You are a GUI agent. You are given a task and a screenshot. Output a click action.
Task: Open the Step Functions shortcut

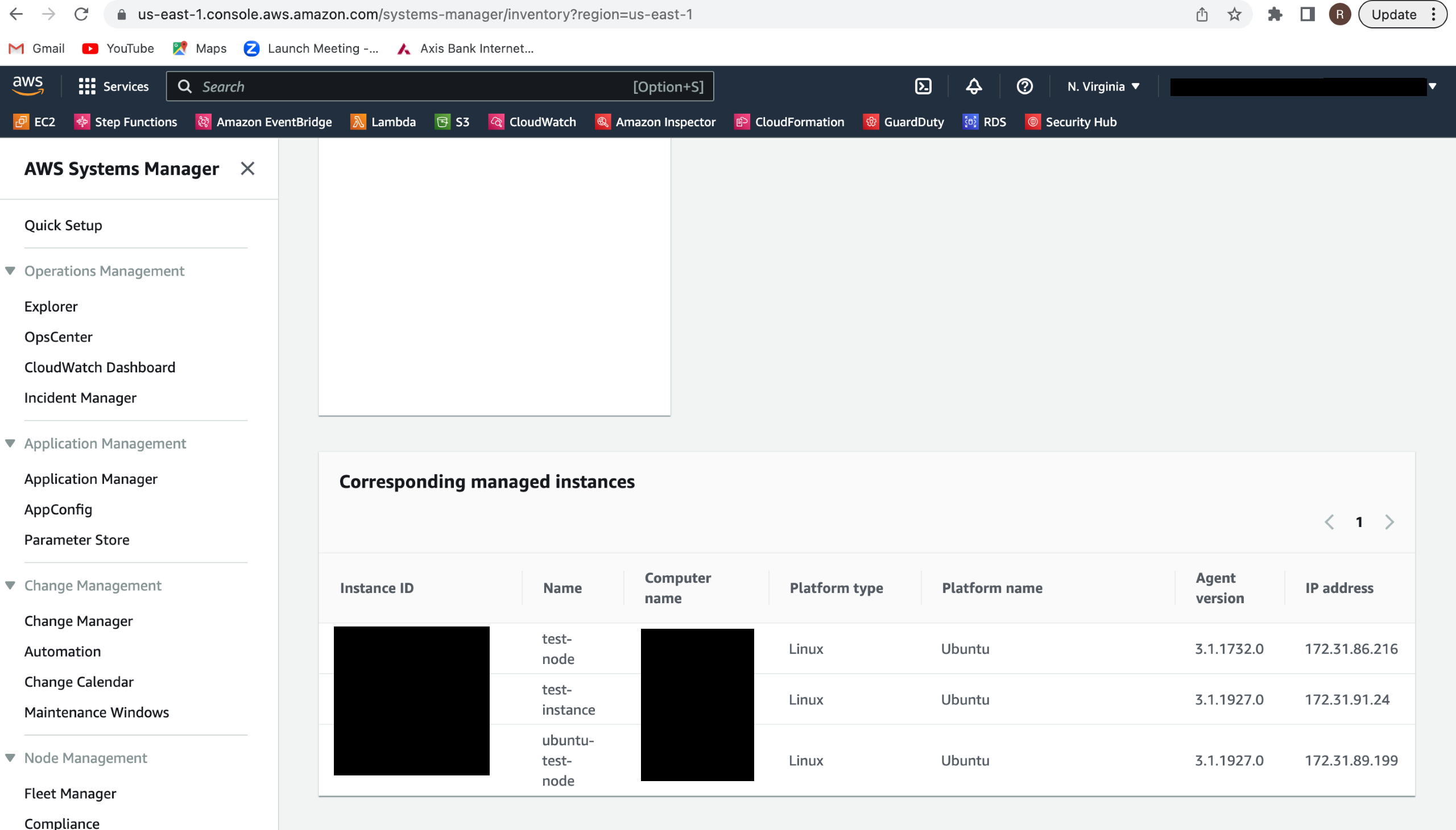[x=126, y=122]
